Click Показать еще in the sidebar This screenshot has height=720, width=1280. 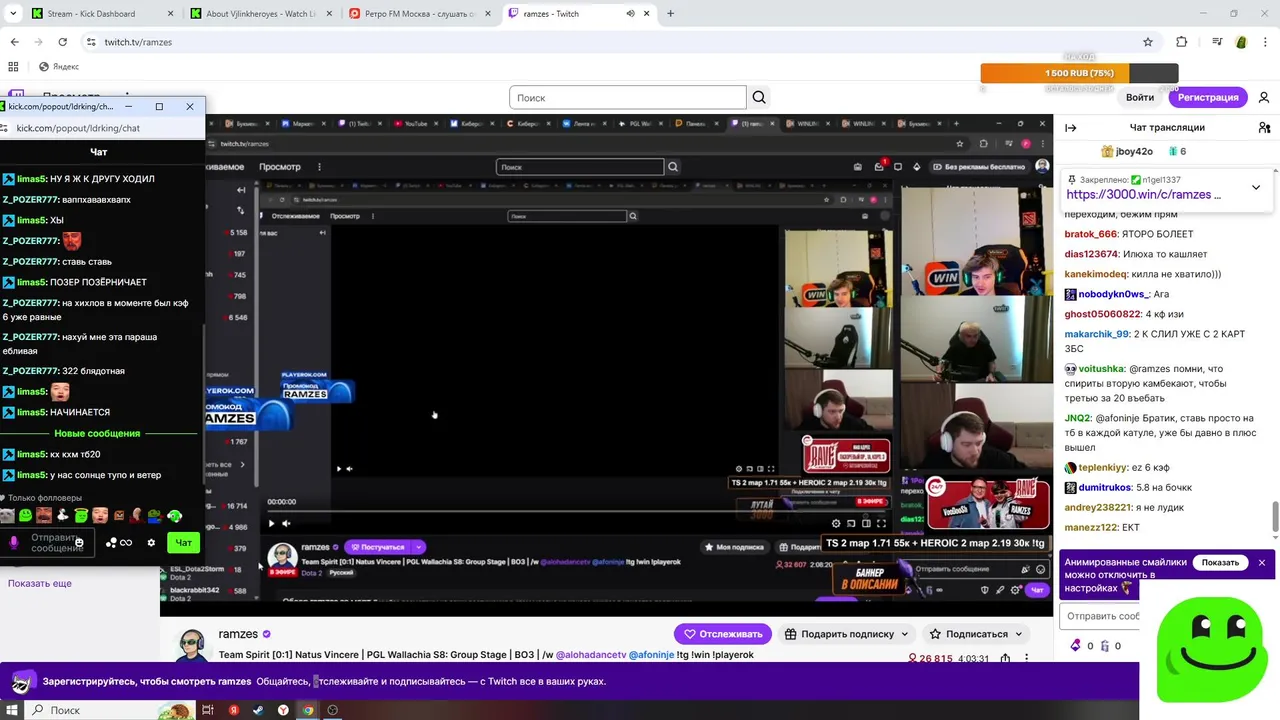pos(40,583)
